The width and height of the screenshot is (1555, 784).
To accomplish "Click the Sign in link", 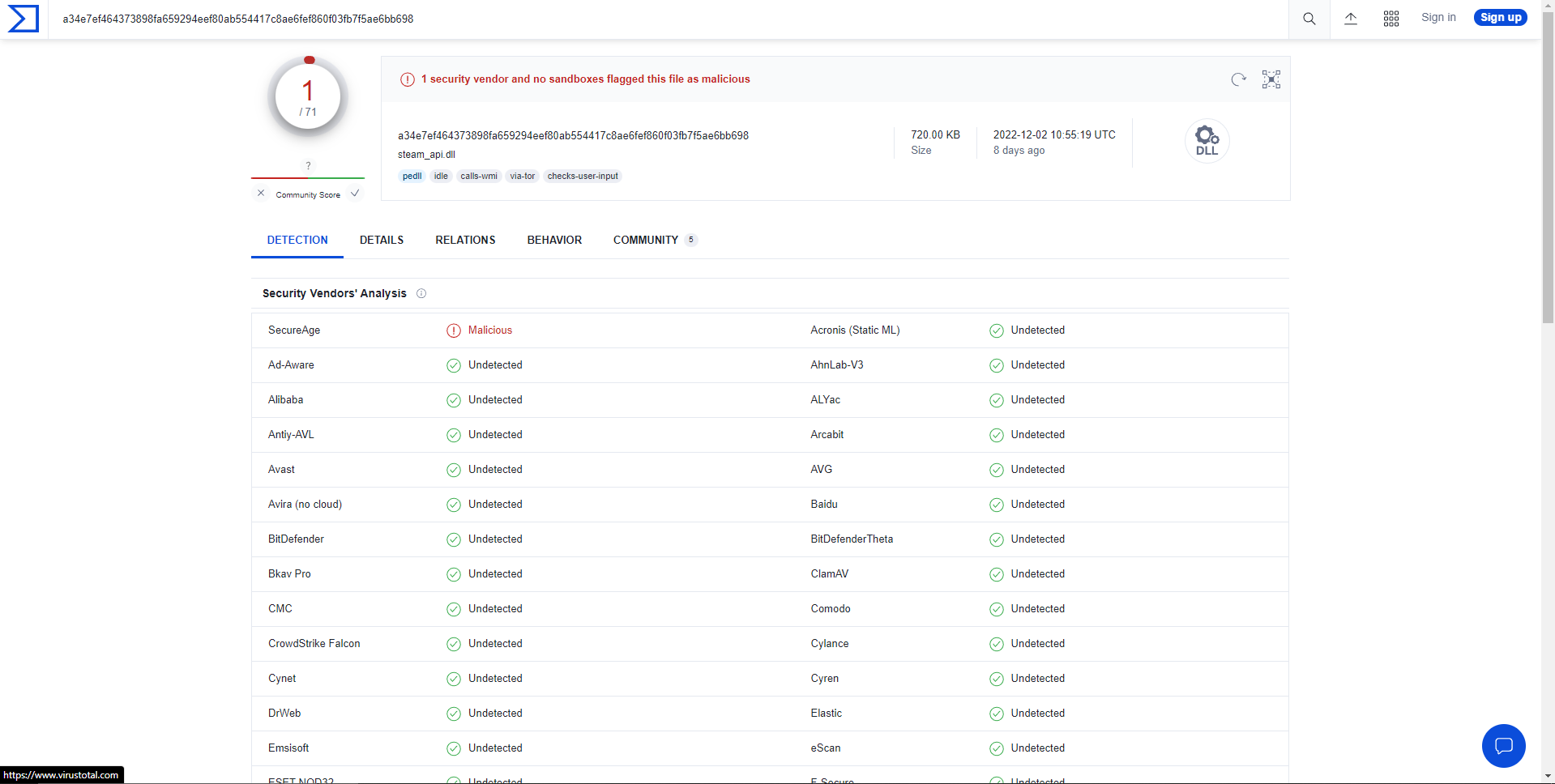I will [1438, 18].
